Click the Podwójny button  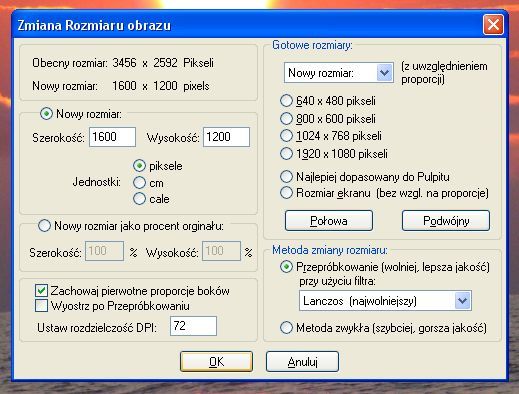[x=446, y=221]
